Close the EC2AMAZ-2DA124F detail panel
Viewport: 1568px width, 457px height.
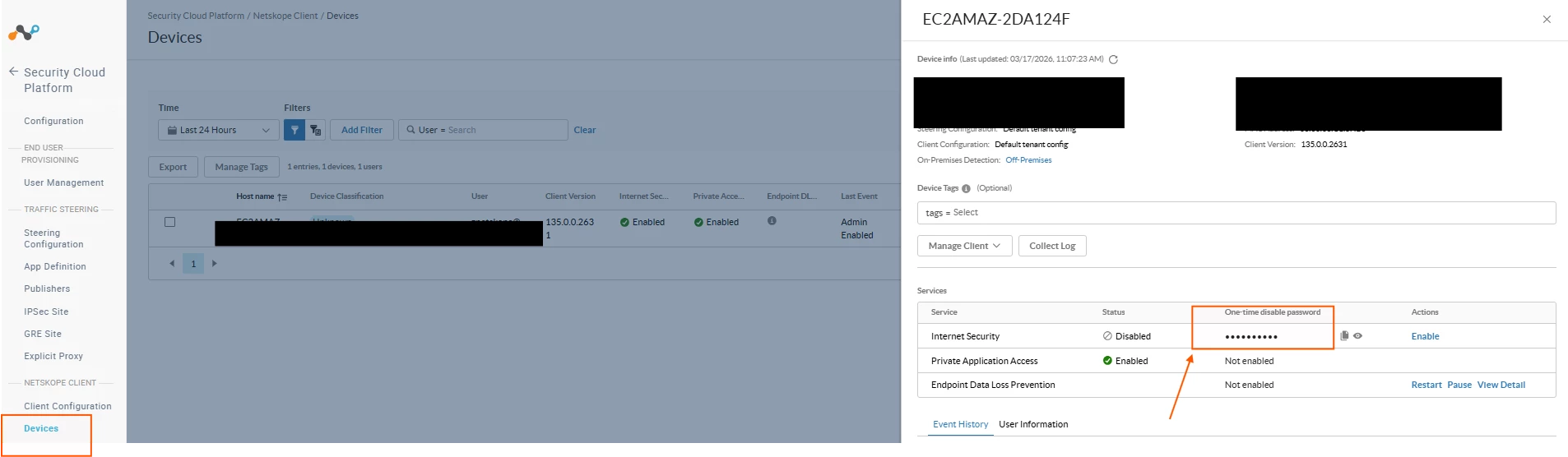1547,20
